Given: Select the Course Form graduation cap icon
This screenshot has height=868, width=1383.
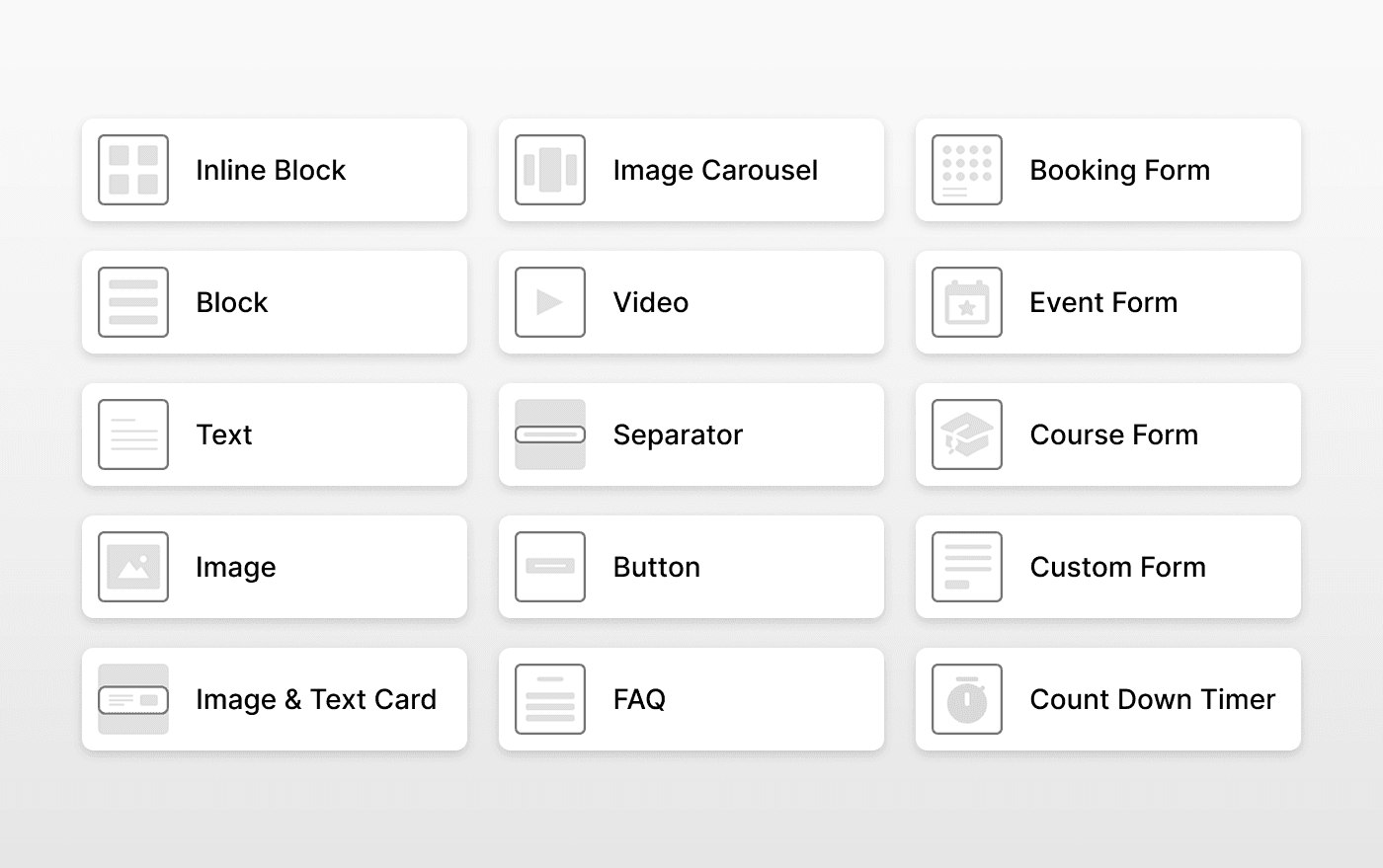Looking at the screenshot, I should [x=967, y=434].
